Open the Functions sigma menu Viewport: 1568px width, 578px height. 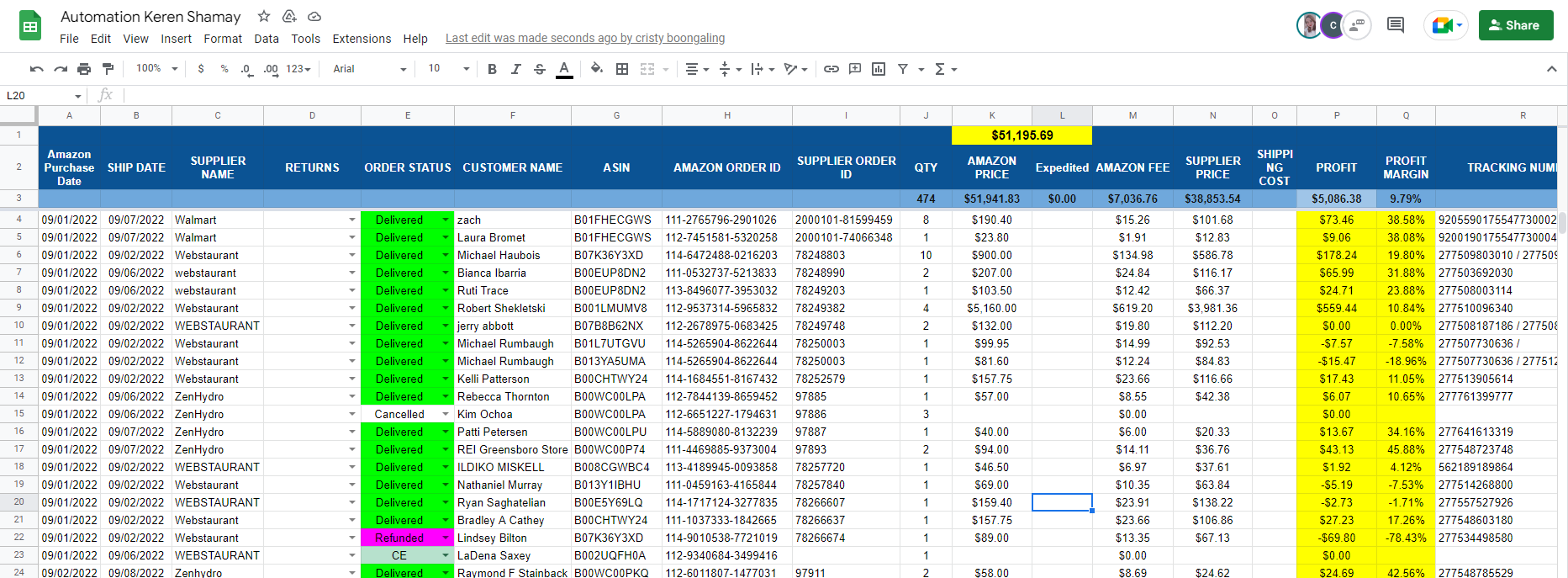(946, 69)
